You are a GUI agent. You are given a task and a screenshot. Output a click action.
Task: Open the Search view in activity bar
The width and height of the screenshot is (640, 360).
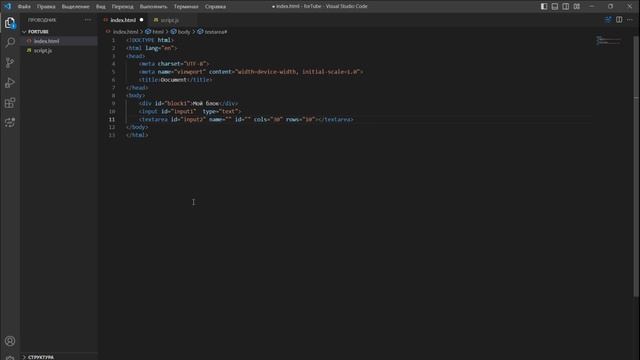coord(10,42)
